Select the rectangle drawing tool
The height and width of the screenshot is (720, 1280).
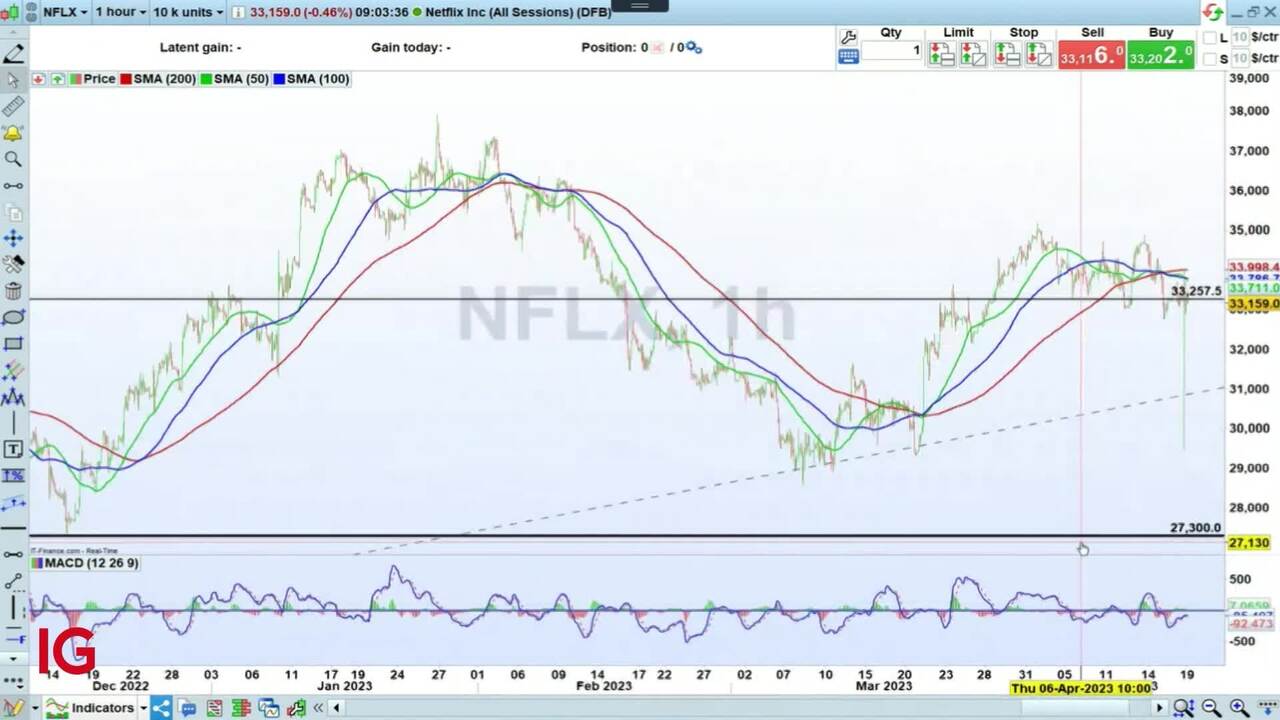(14, 344)
